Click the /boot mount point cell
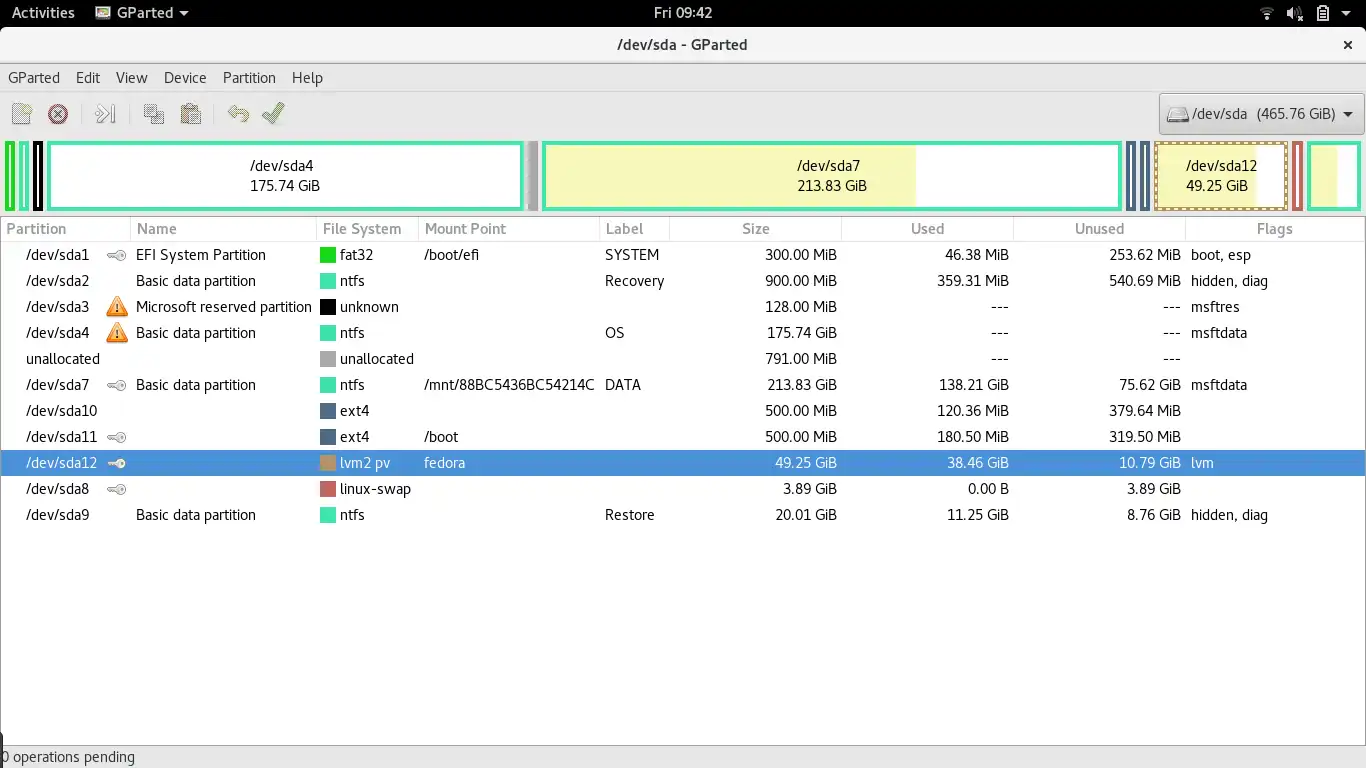 point(441,437)
